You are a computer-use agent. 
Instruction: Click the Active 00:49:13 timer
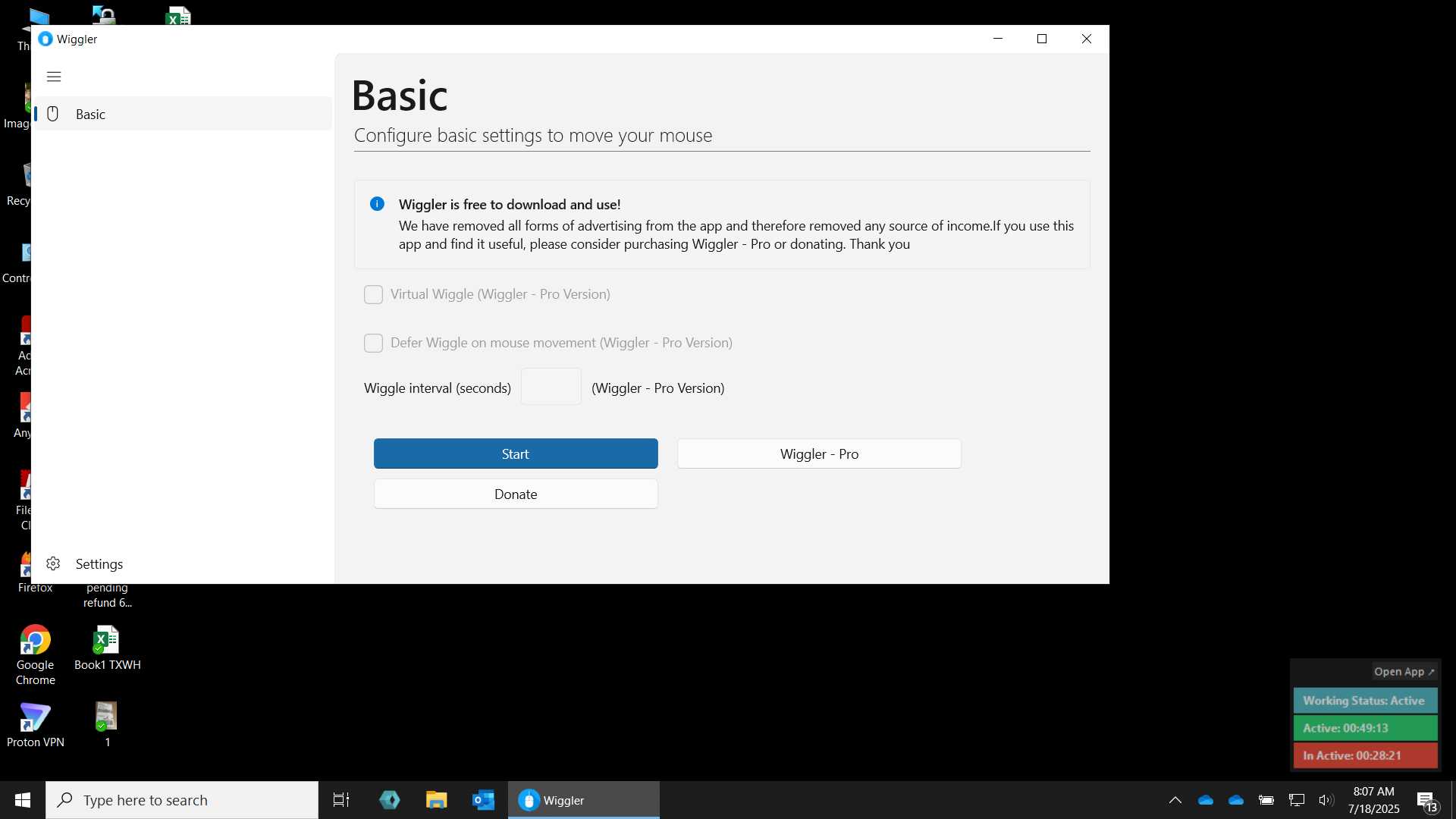pyautogui.click(x=1365, y=728)
